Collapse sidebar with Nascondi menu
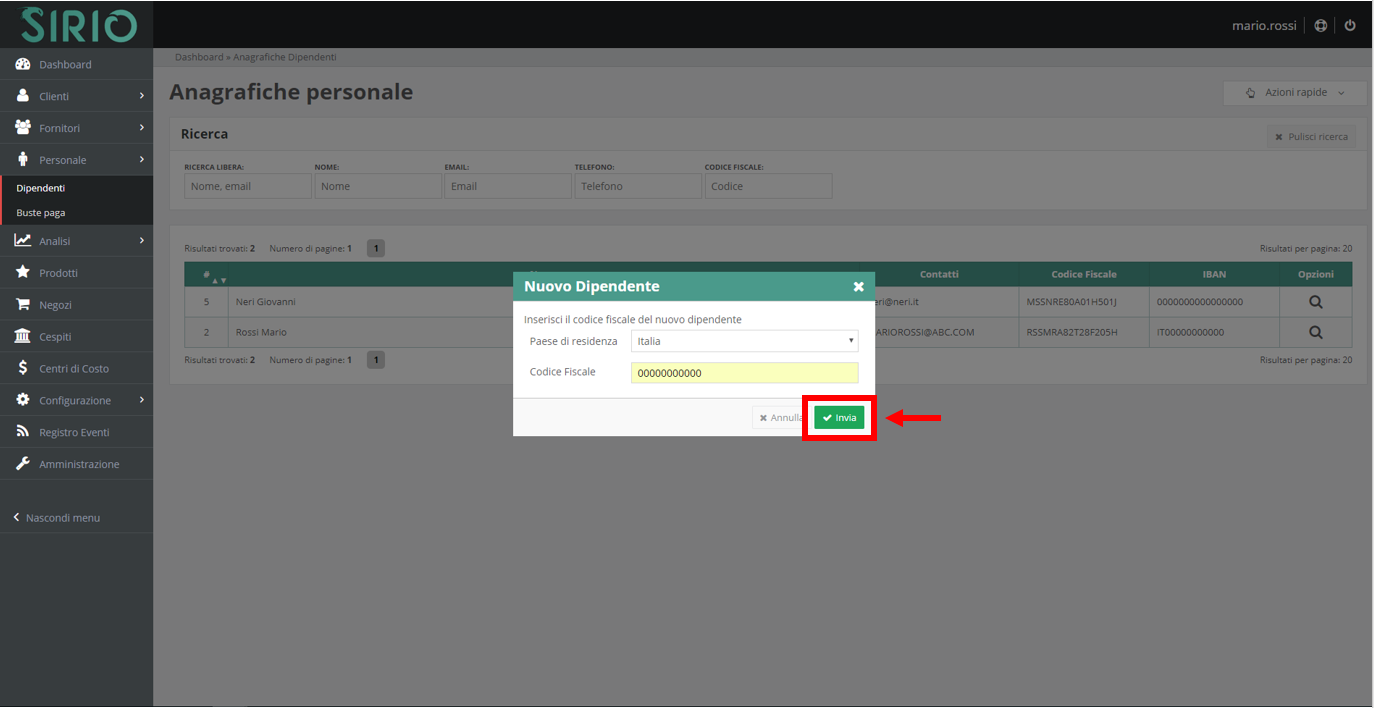This screenshot has width=1374, height=708. point(57,518)
